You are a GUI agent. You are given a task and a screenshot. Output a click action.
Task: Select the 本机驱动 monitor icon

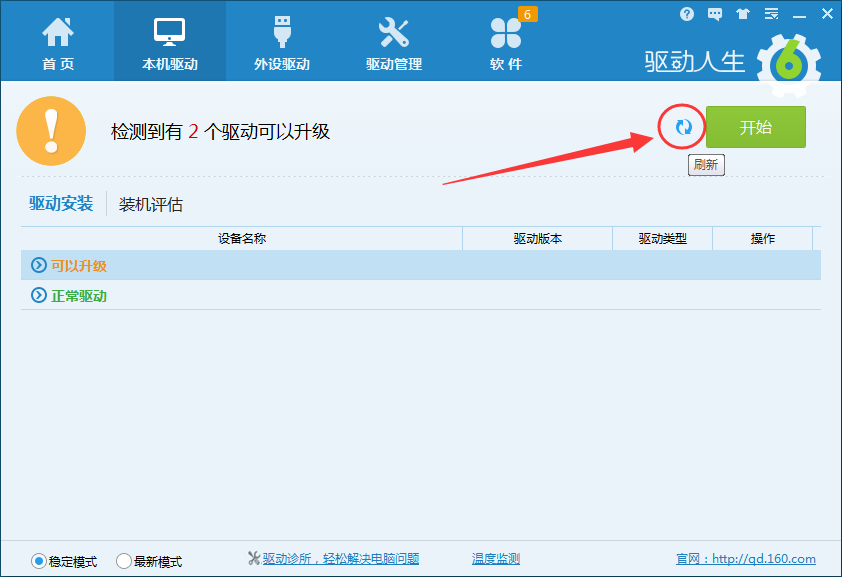167,40
